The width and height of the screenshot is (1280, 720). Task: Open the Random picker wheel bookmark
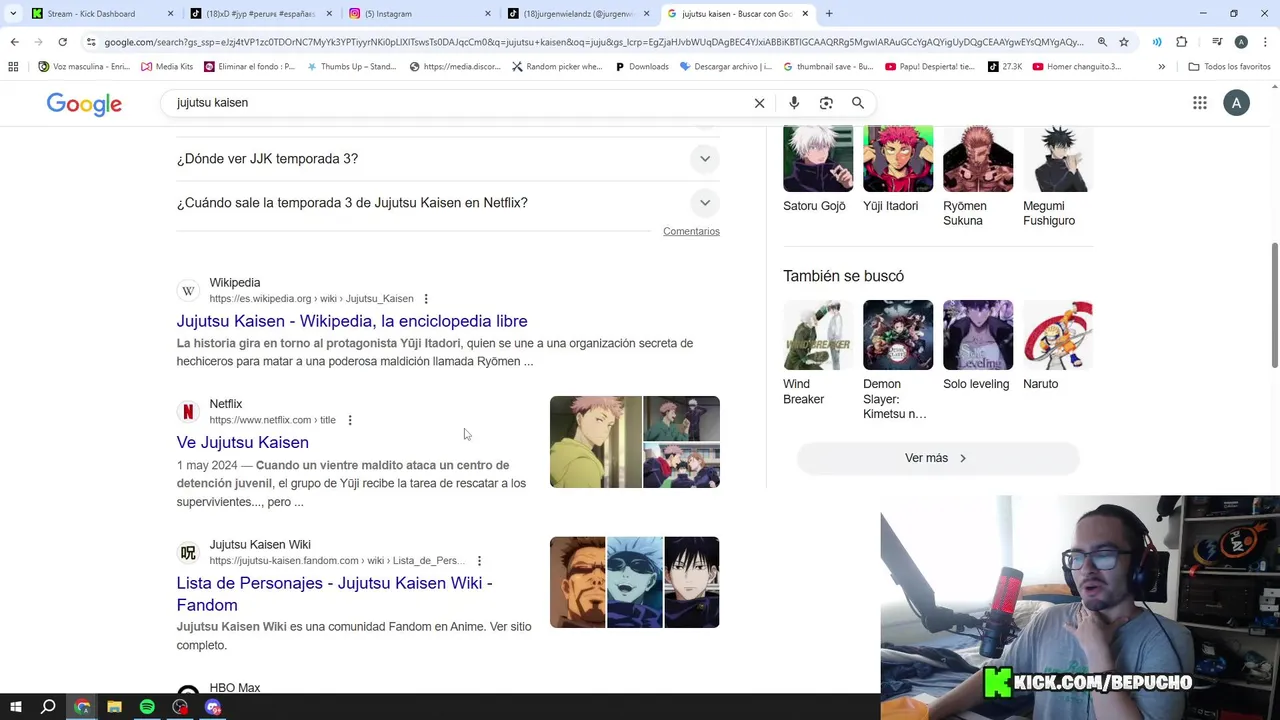[x=557, y=67]
